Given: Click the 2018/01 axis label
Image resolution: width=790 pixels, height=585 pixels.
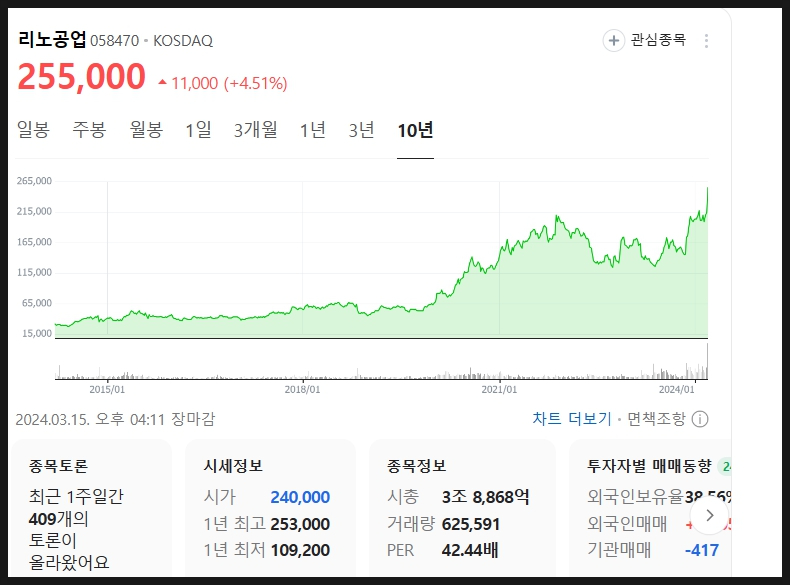Looking at the screenshot, I should tap(302, 389).
